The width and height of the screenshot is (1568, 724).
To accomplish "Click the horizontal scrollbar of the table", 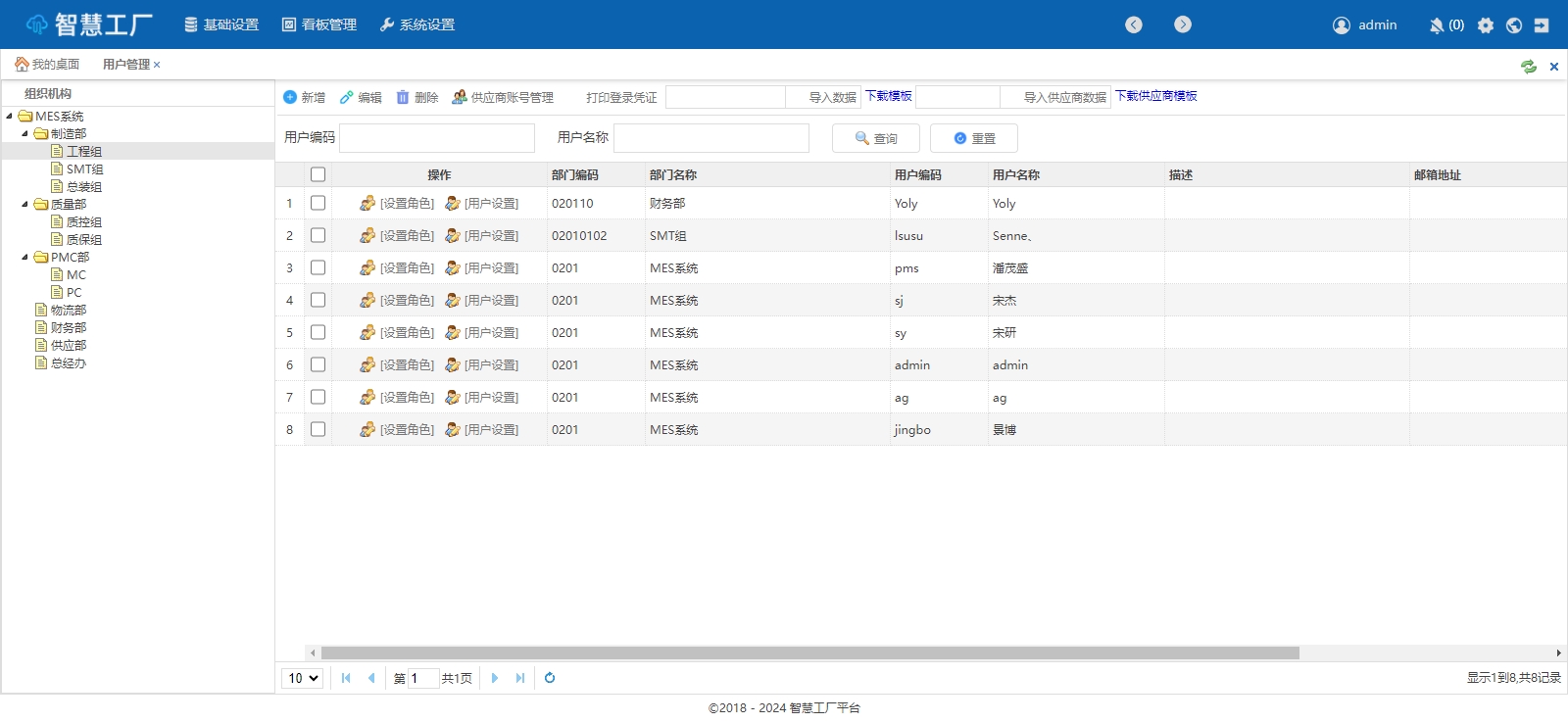I will [x=809, y=652].
